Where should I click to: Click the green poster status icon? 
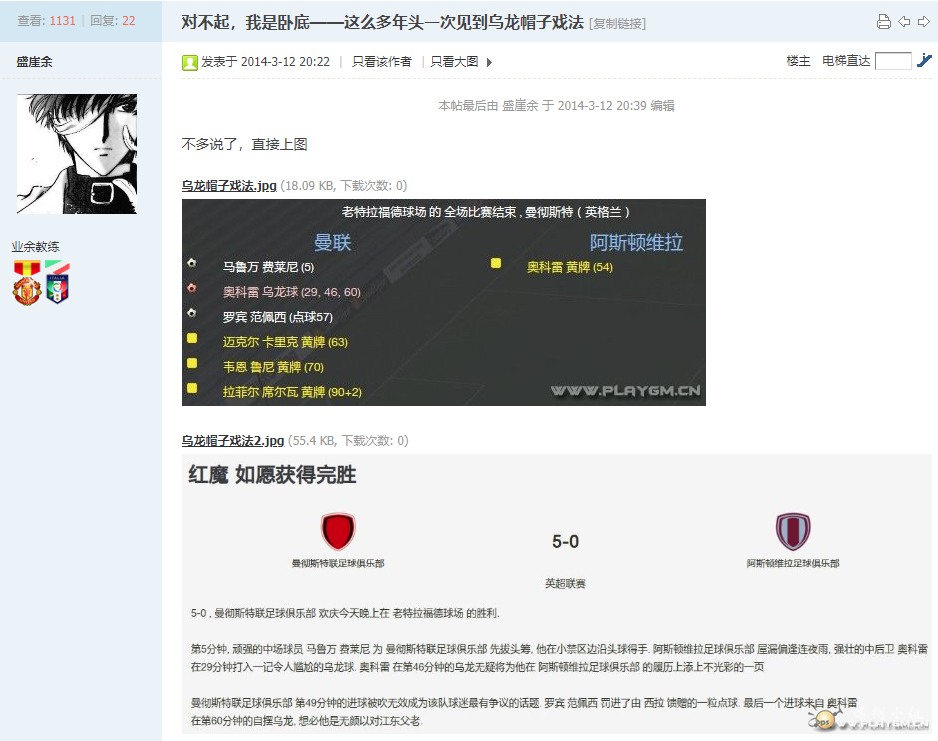tap(190, 62)
